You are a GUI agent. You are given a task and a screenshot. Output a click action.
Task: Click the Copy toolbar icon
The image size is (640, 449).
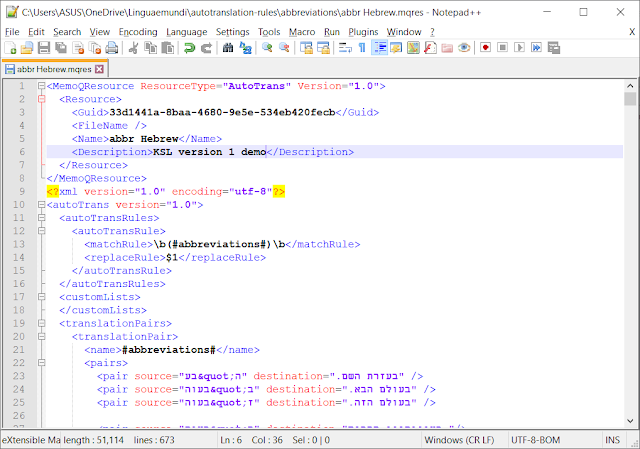pyautogui.click(x=151, y=48)
